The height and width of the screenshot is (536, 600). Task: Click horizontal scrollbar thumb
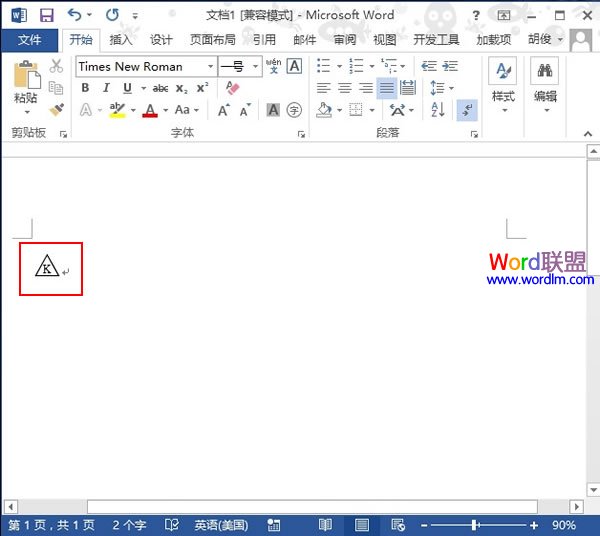tap(312, 507)
